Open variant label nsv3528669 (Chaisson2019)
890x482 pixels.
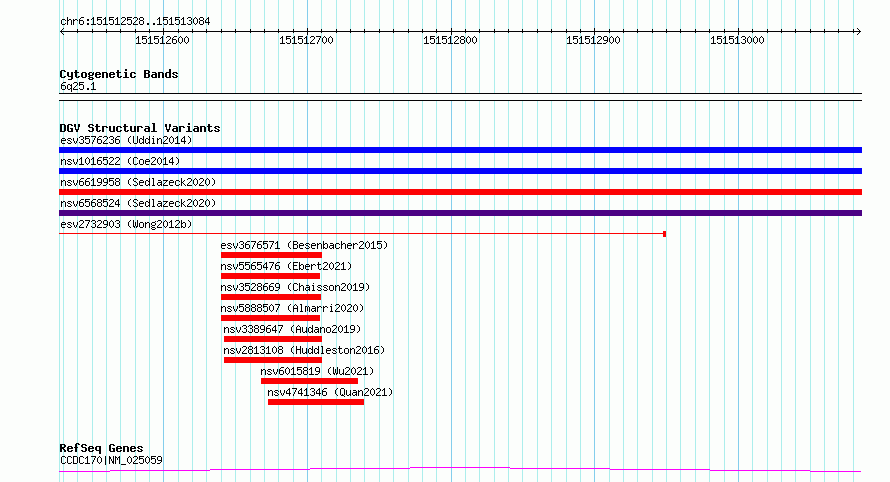click(295, 287)
